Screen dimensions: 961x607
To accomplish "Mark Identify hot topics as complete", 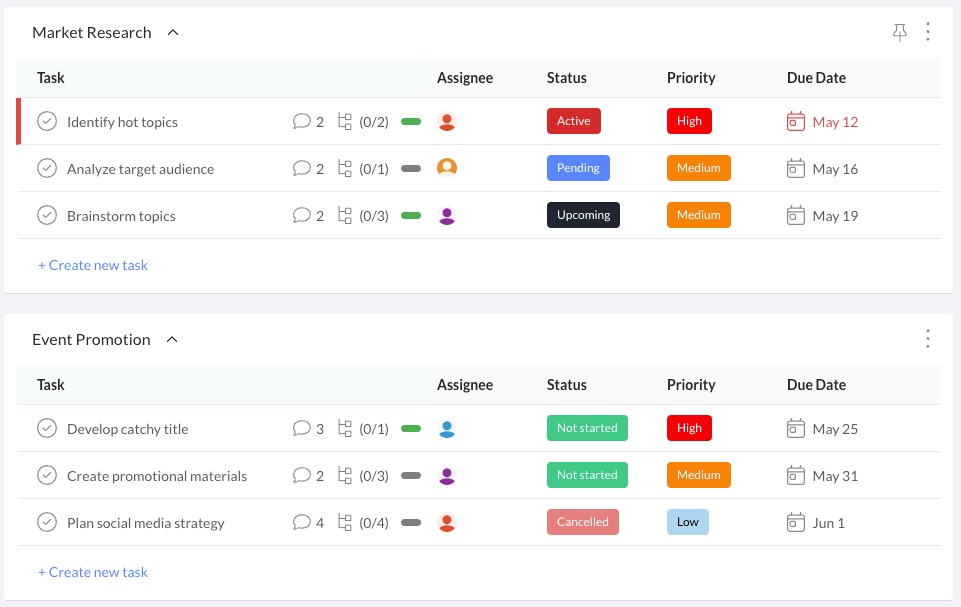I will point(47,121).
